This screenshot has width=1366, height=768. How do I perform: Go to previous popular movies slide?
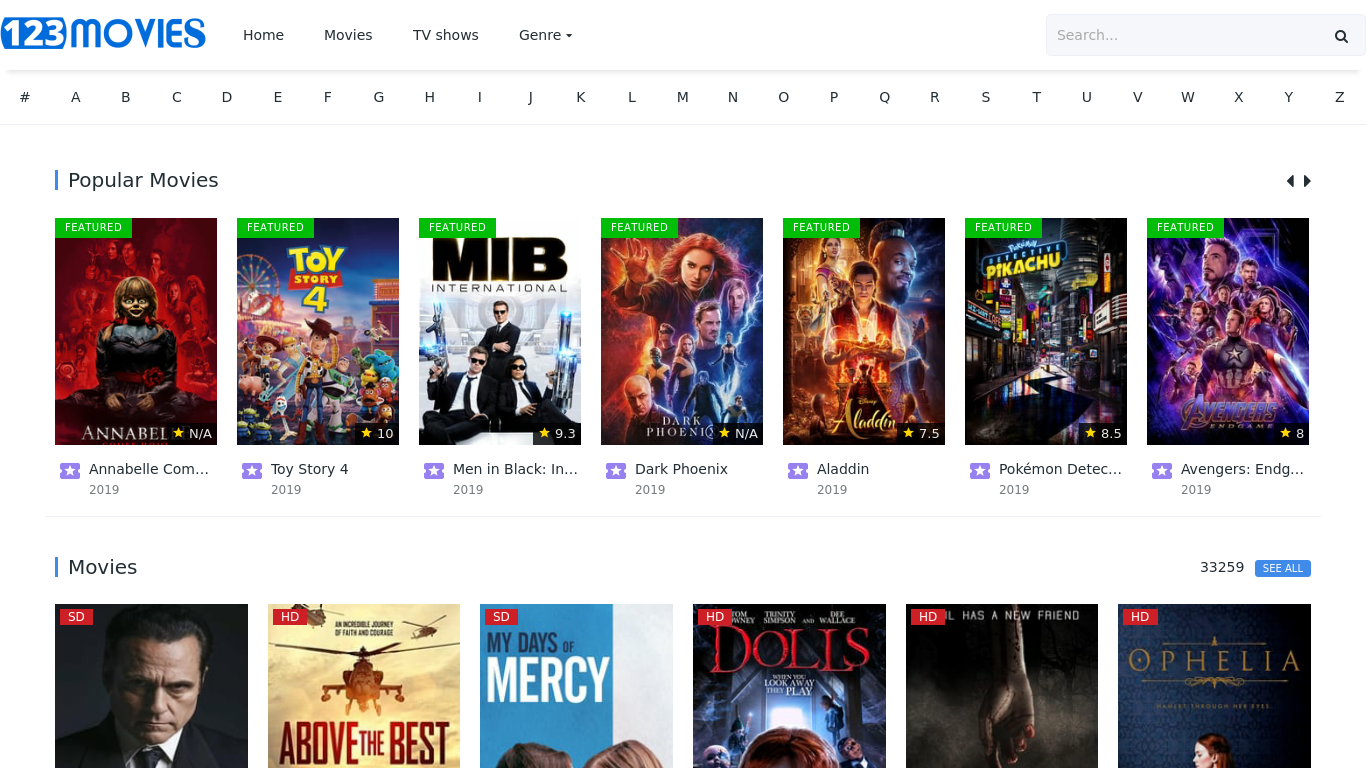click(x=1290, y=181)
